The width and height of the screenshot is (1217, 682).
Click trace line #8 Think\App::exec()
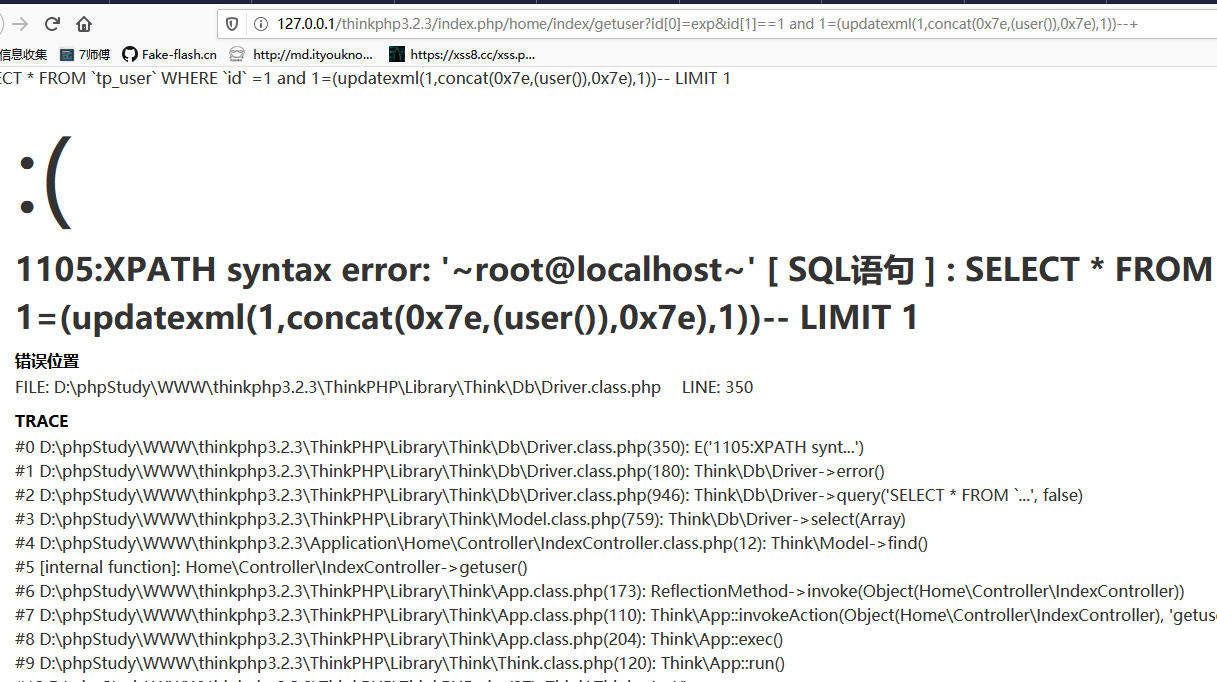[x=399, y=639]
